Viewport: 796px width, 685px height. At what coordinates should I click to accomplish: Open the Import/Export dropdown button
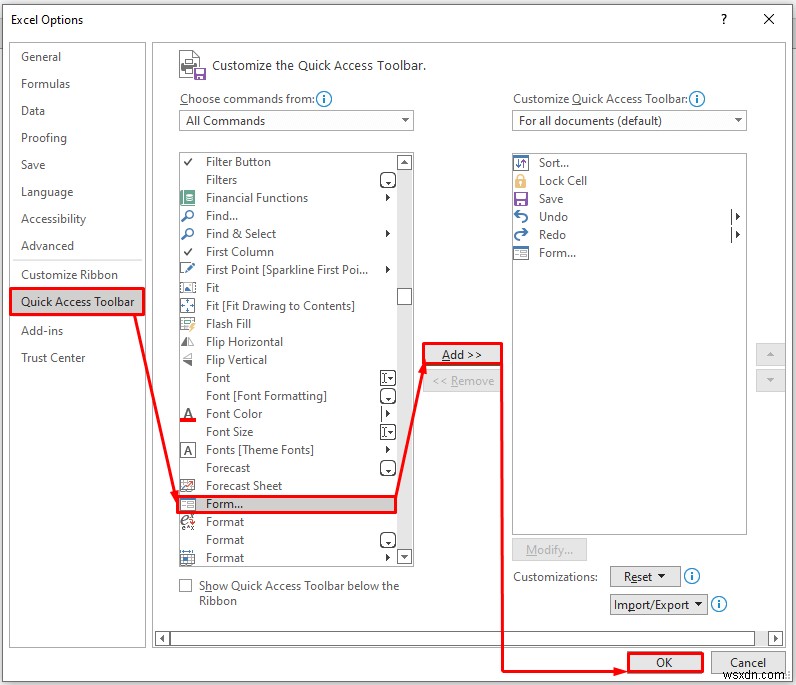coord(658,604)
